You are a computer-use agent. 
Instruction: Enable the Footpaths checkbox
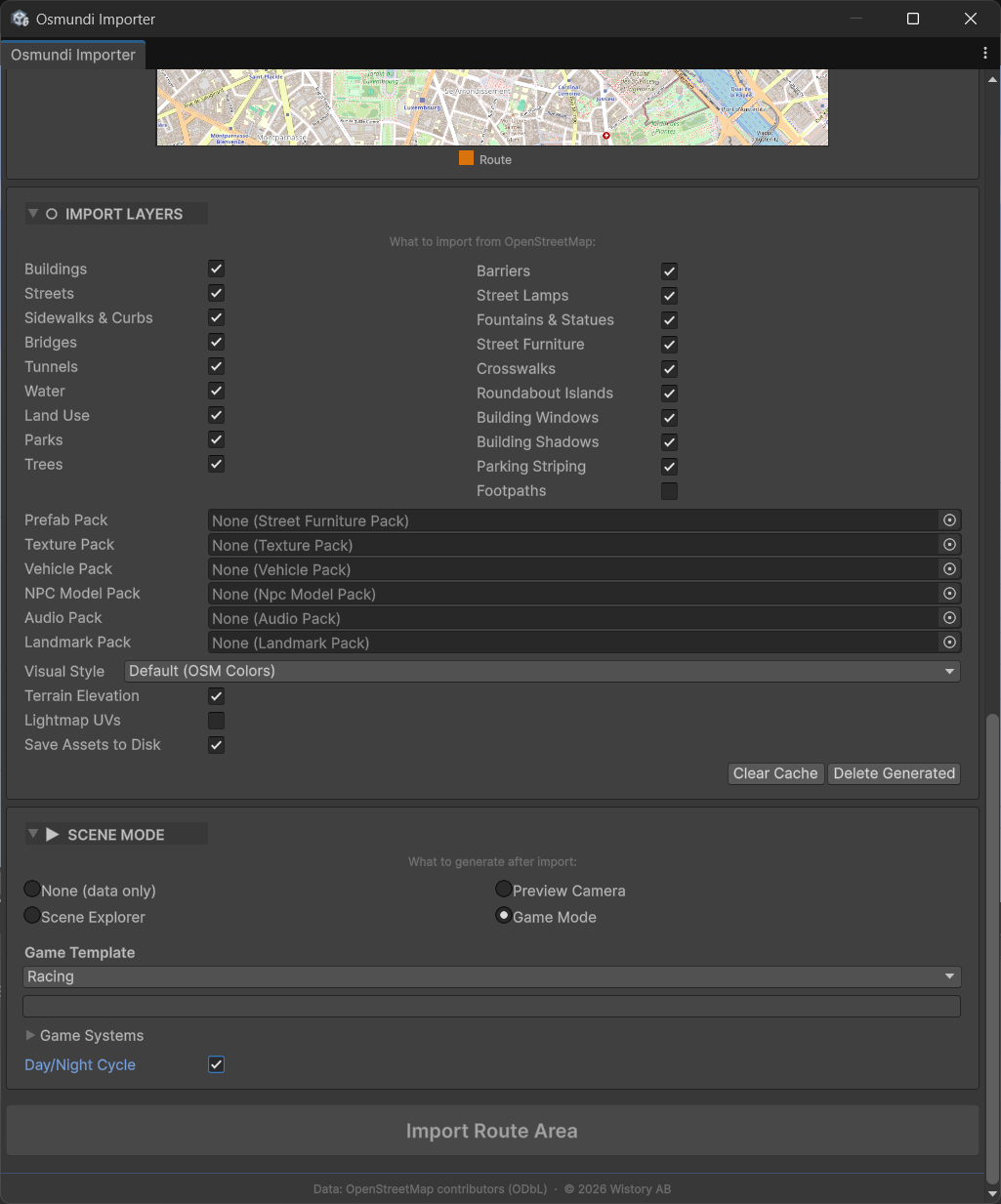coord(669,490)
